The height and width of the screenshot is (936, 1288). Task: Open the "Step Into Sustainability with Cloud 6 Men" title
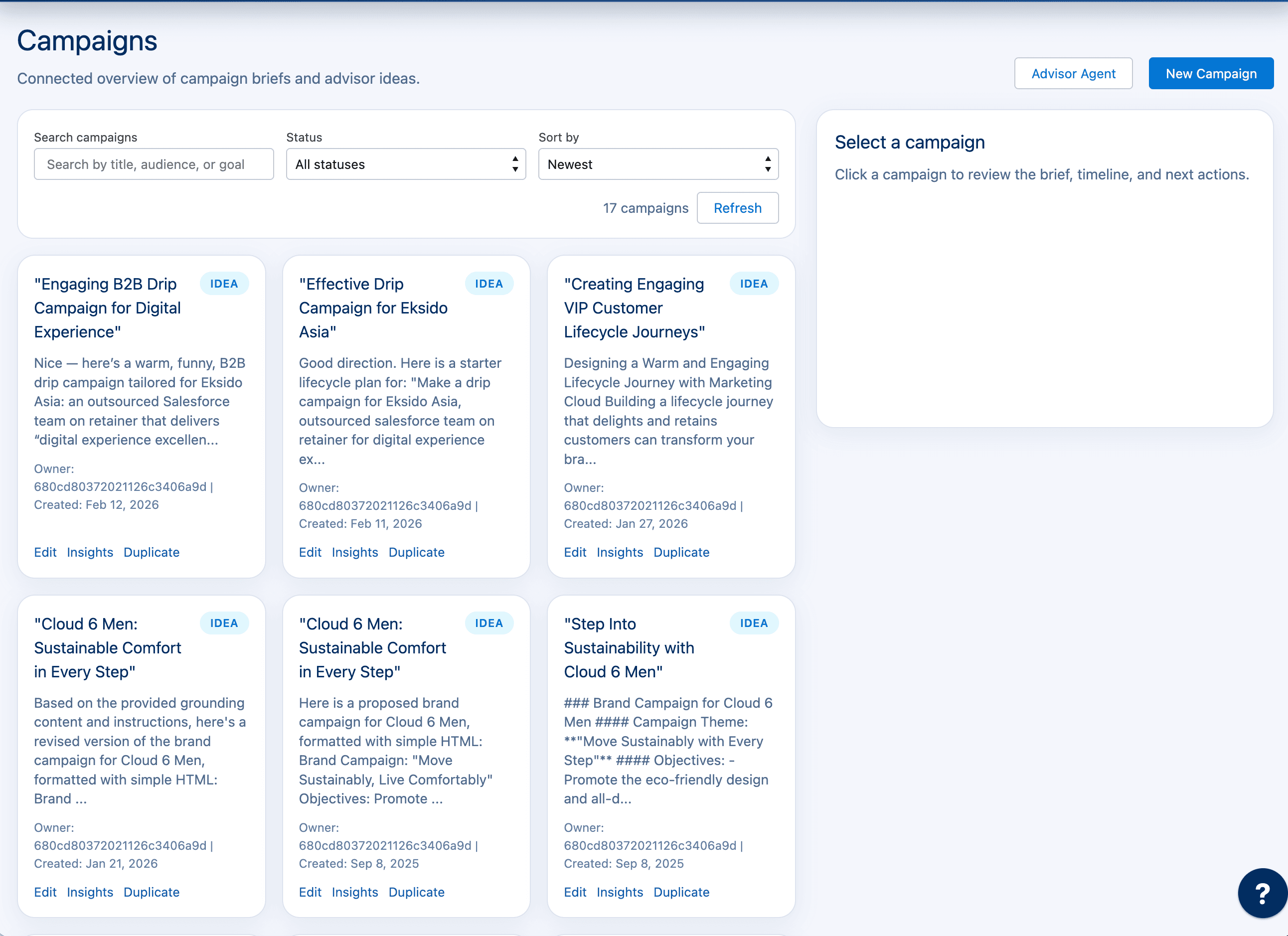point(629,647)
